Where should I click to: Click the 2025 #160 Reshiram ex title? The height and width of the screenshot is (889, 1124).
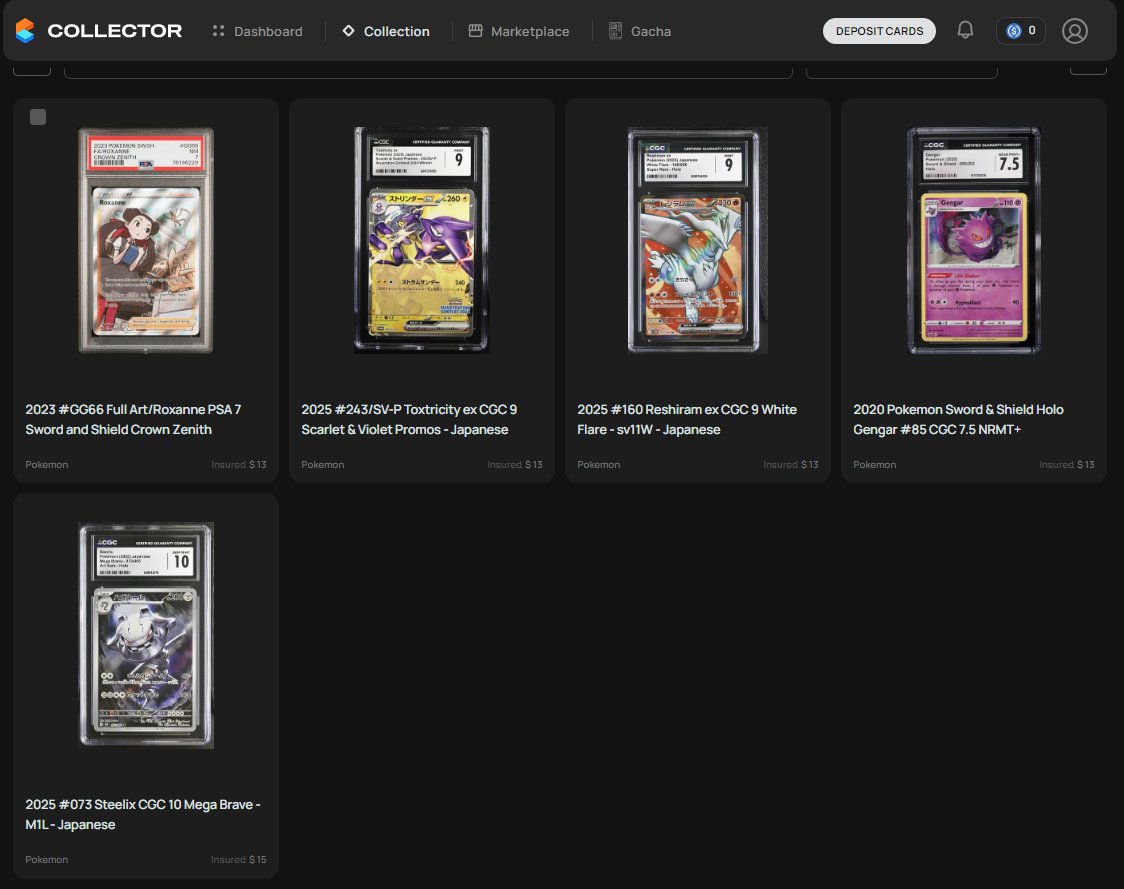pos(687,419)
